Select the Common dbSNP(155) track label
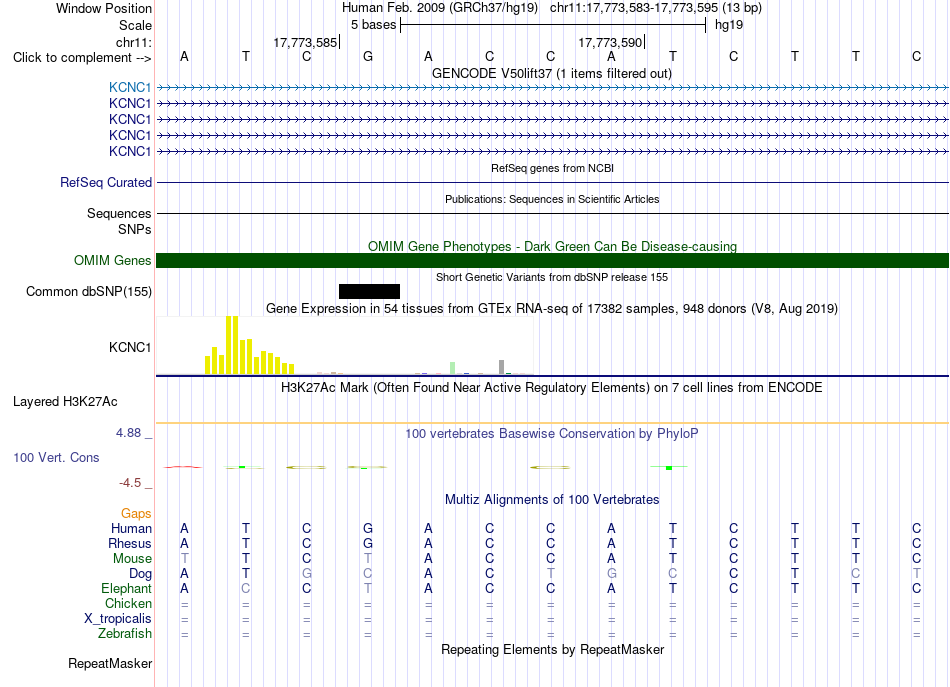The width and height of the screenshot is (950, 687). click(x=89, y=291)
